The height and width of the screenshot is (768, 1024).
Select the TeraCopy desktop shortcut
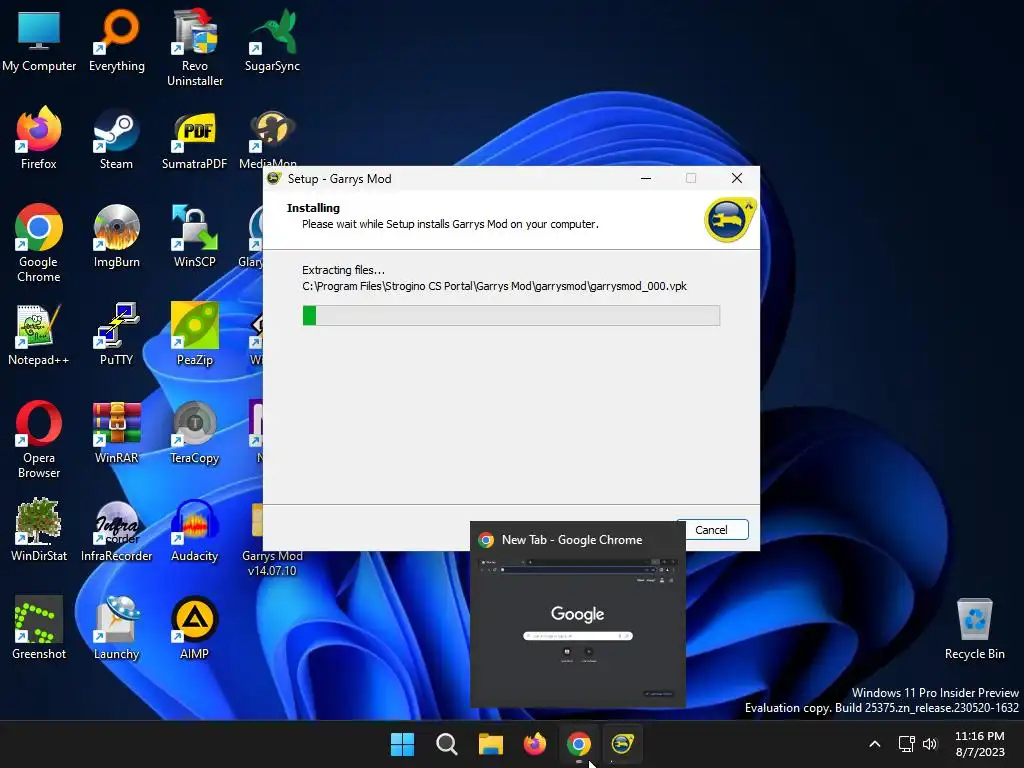[195, 432]
